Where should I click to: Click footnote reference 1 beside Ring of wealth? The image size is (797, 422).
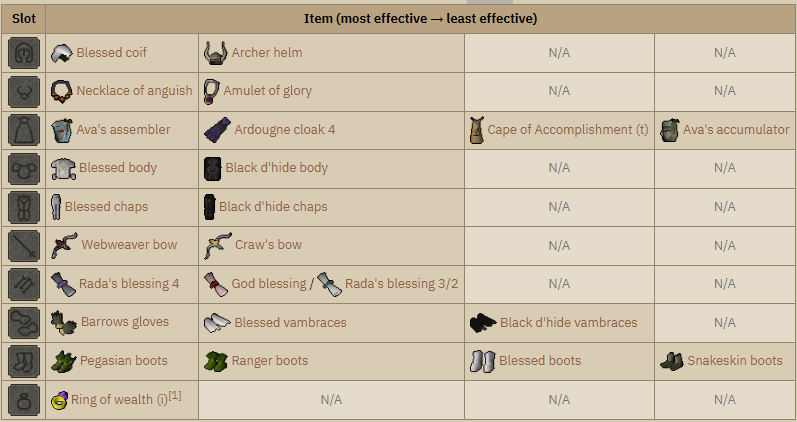(x=175, y=396)
